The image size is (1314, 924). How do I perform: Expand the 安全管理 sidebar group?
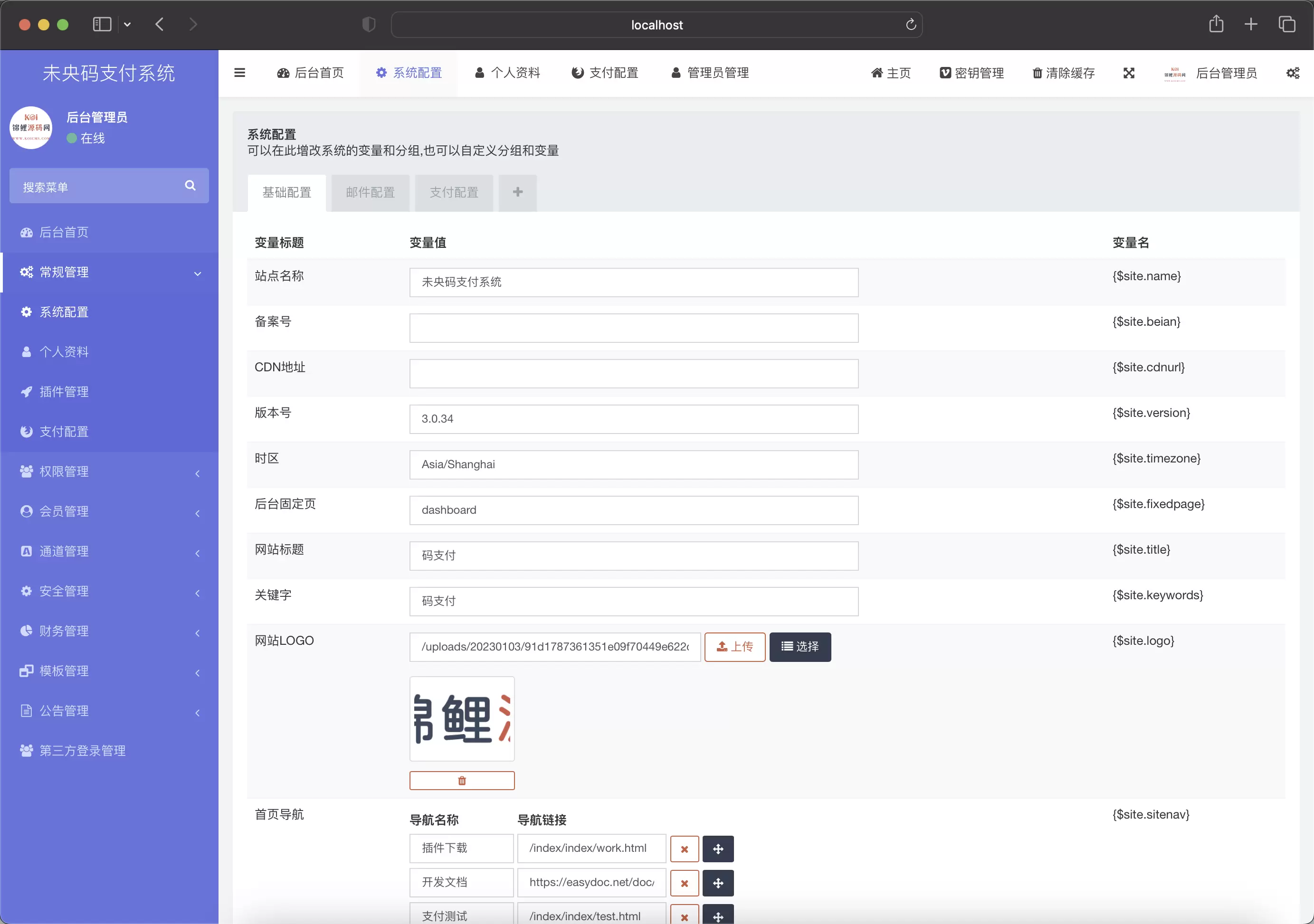click(x=109, y=592)
